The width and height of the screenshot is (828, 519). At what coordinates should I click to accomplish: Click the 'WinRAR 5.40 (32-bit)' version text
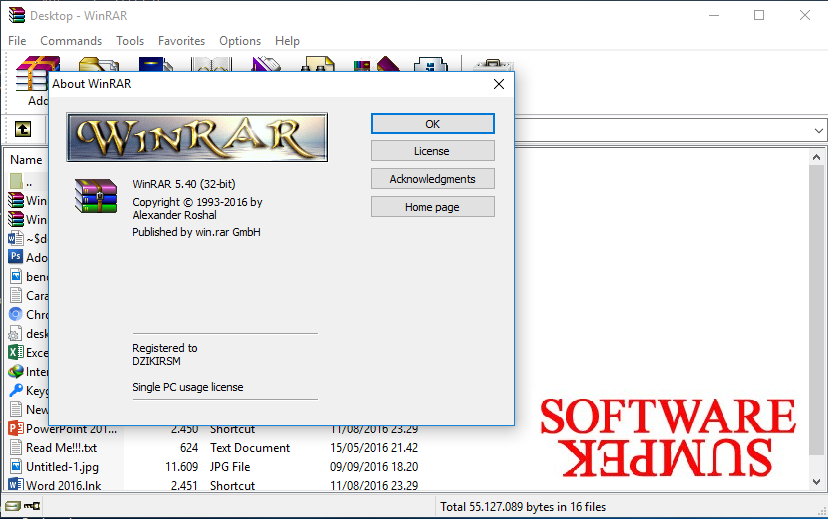[x=184, y=184]
